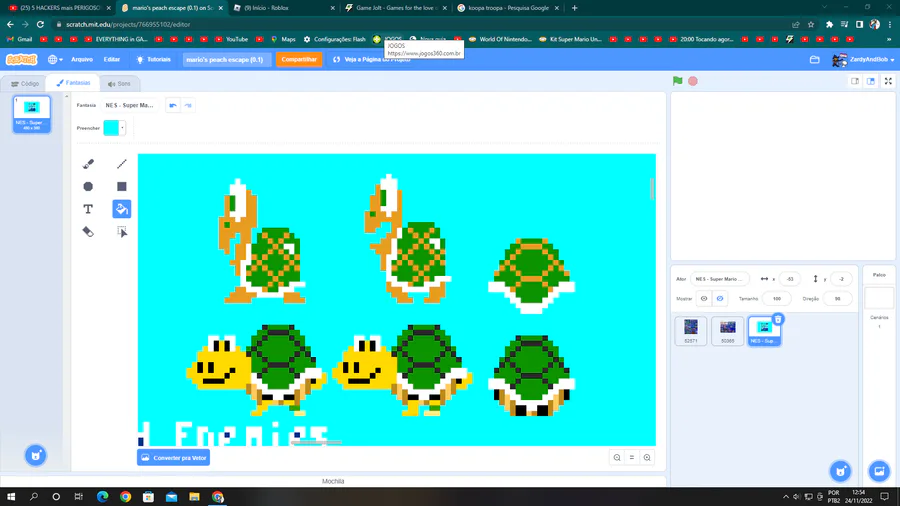
Task: Select the Palco stage backdrop thumbnail
Action: click(x=879, y=298)
